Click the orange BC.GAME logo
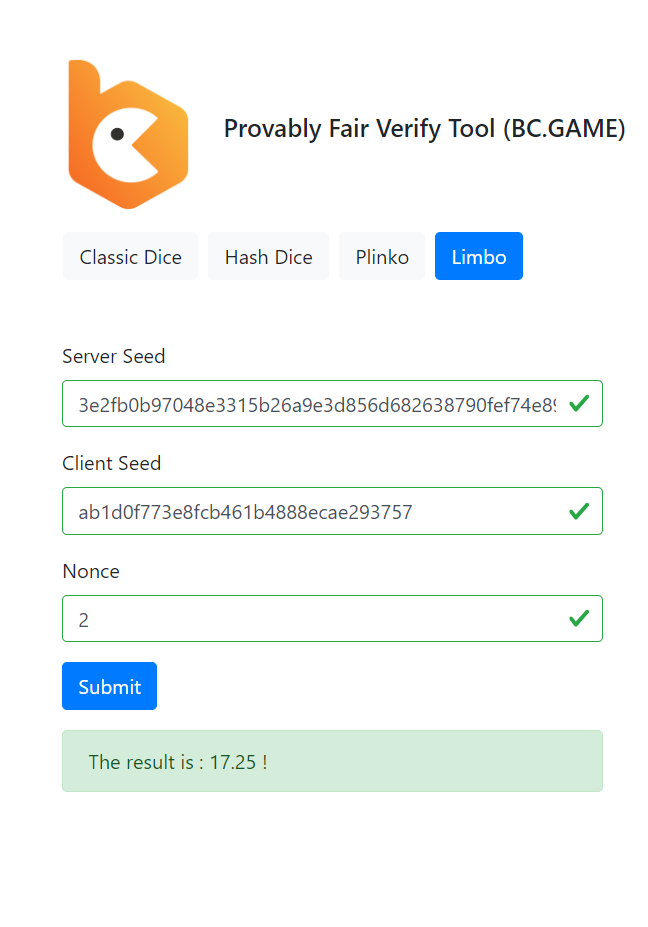This screenshot has width=648, height=927. pyautogui.click(x=128, y=134)
